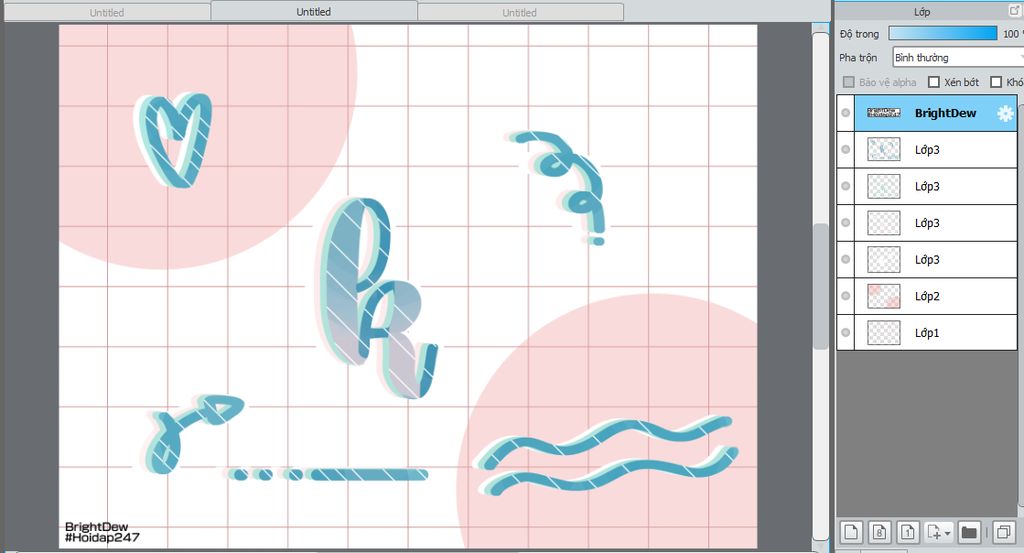This screenshot has height=553, width=1024.
Task: Toggle visibility of Lớp3 just above Lớp2
Action: [x=845, y=259]
